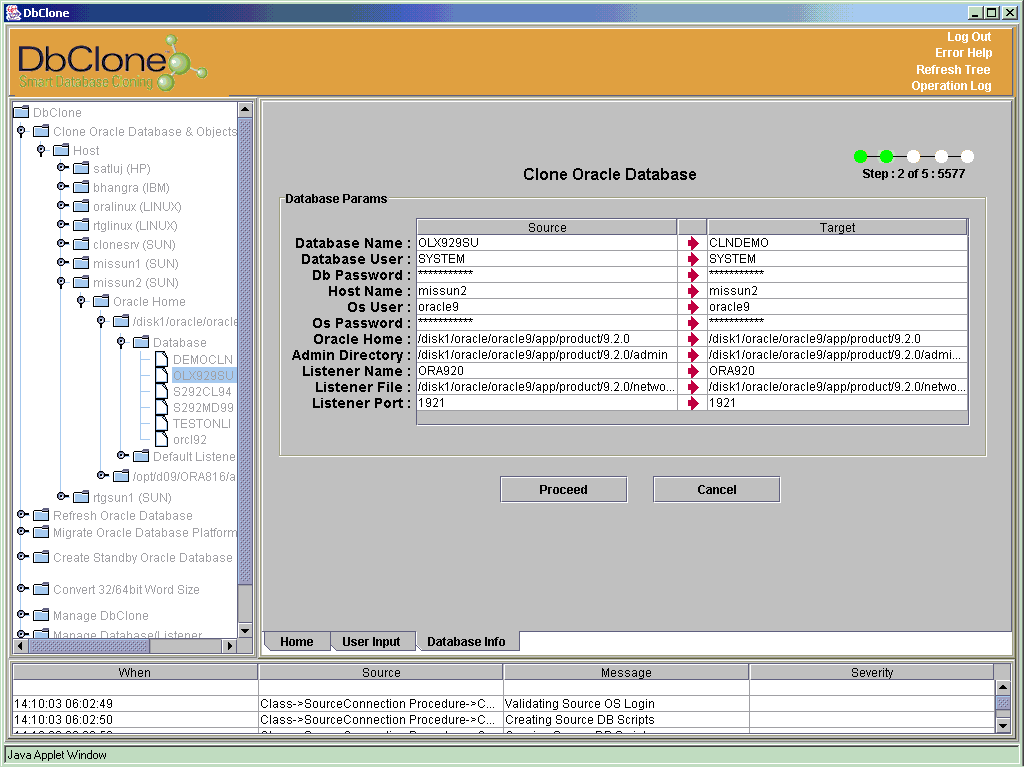Click the DbClone root folder icon

coord(22,112)
